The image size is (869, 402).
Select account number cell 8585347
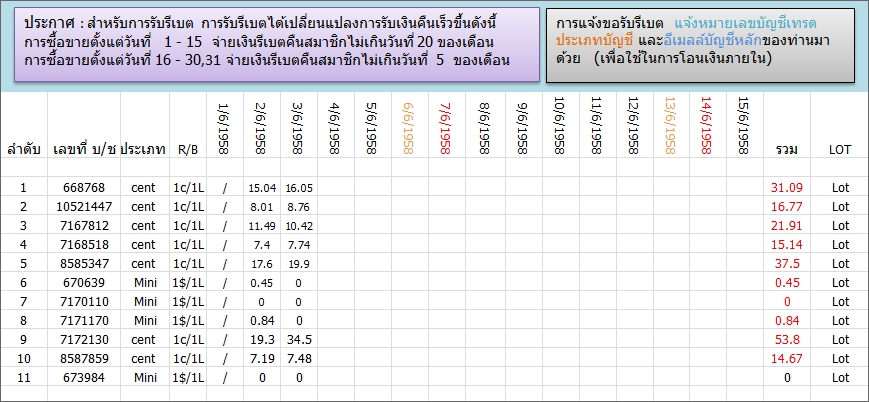(x=84, y=263)
